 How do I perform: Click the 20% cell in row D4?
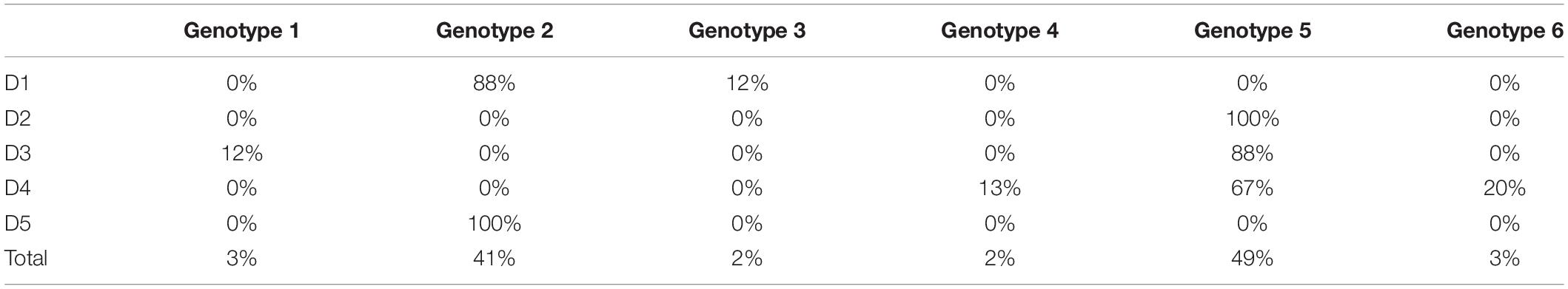coord(1505,188)
